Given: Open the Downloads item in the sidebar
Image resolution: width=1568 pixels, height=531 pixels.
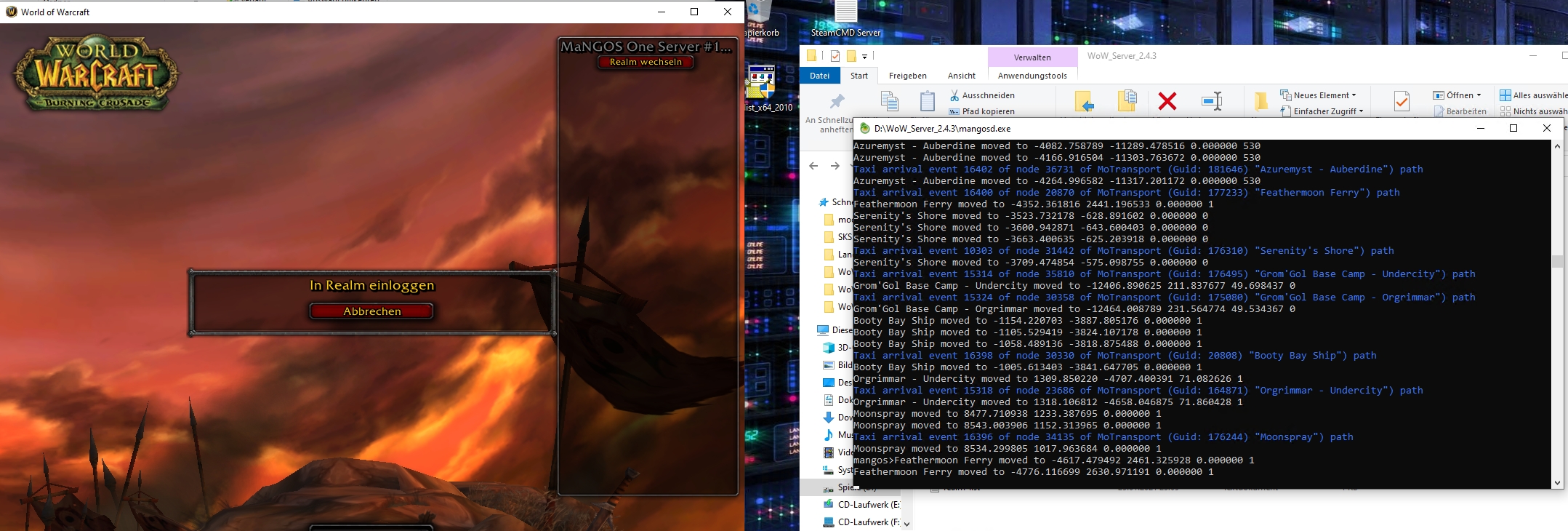Looking at the screenshot, I should coord(837,418).
